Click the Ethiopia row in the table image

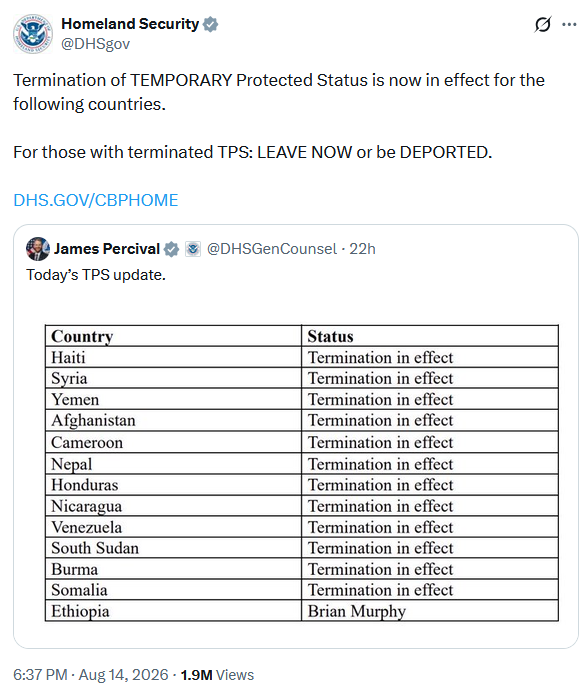coord(301,611)
